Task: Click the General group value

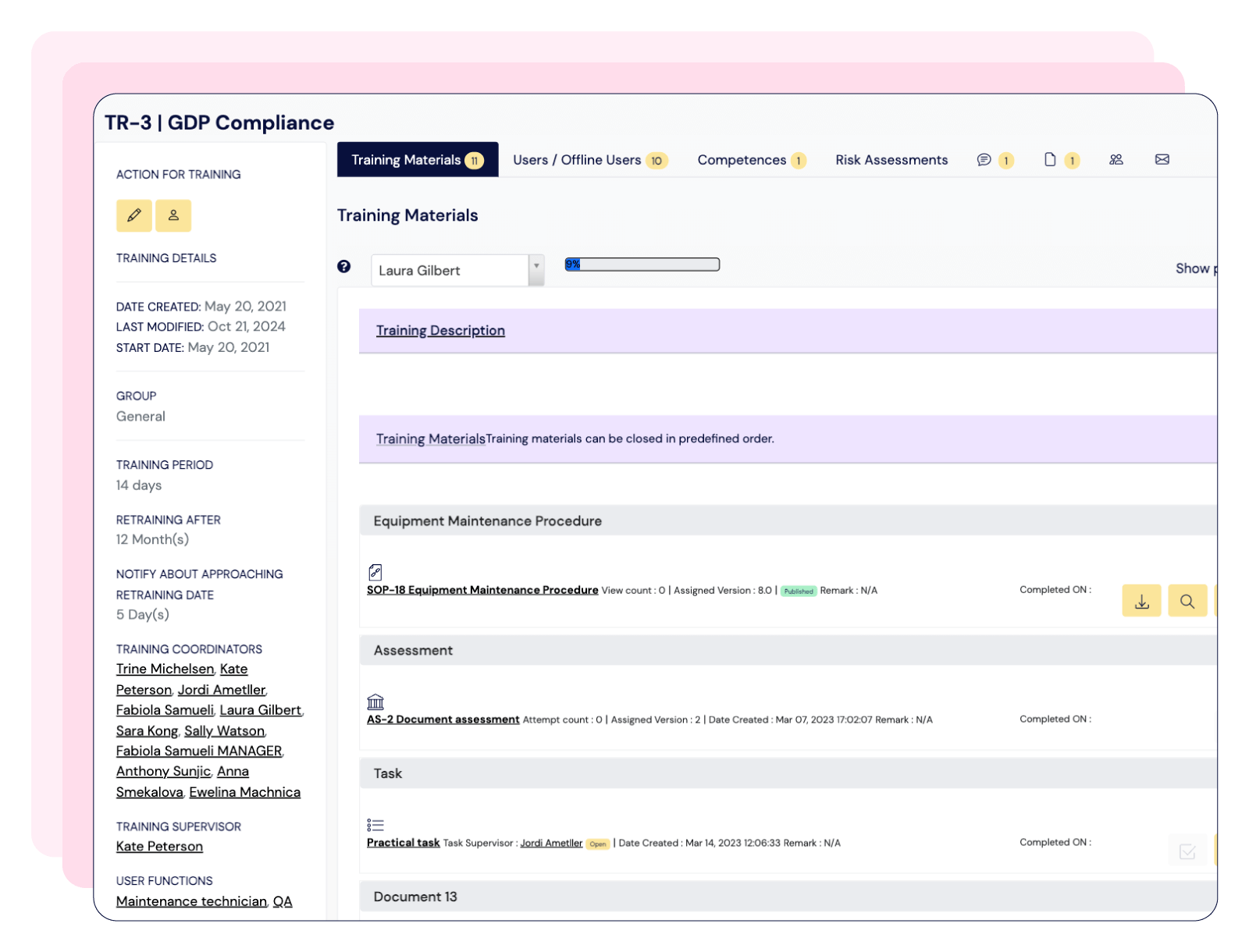Action: click(x=141, y=417)
